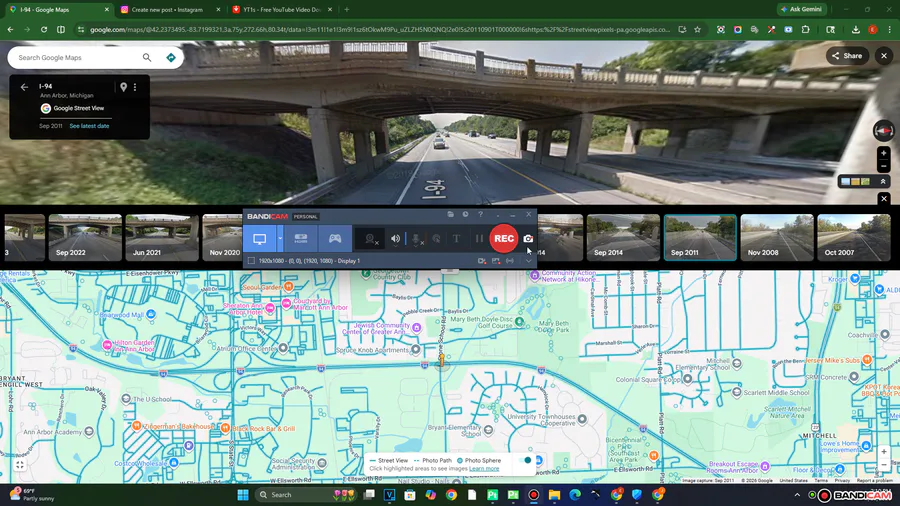Screen dimensions: 900x506
Task: Open a new browser tab
Action: [347, 10]
